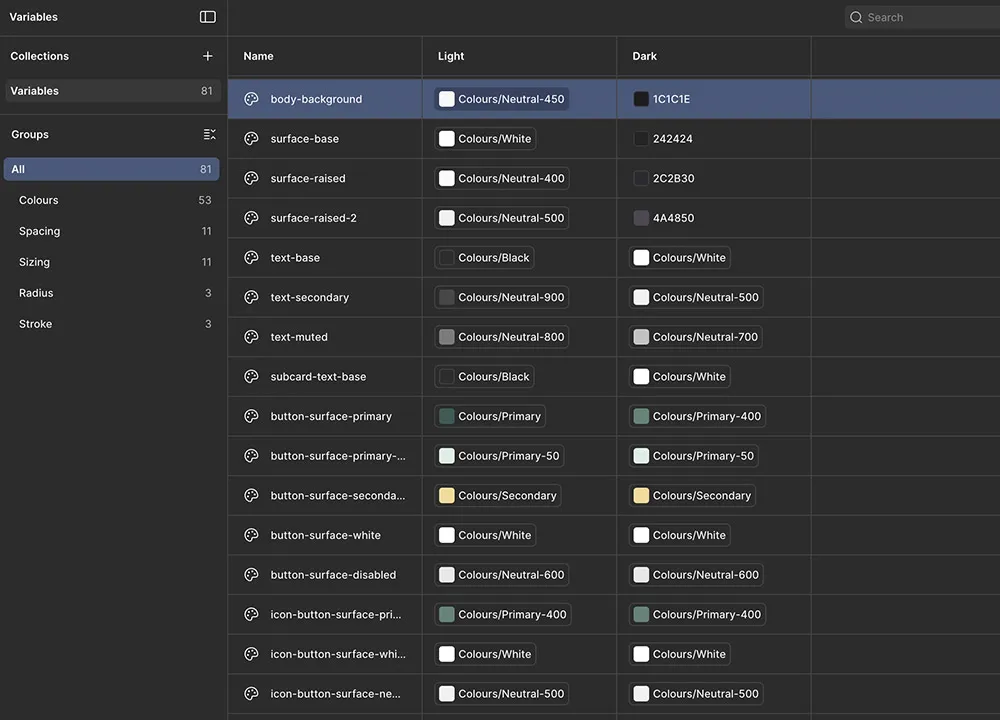The height and width of the screenshot is (720, 1000).
Task: Select the button-surface-white variable name
Action: tap(325, 535)
